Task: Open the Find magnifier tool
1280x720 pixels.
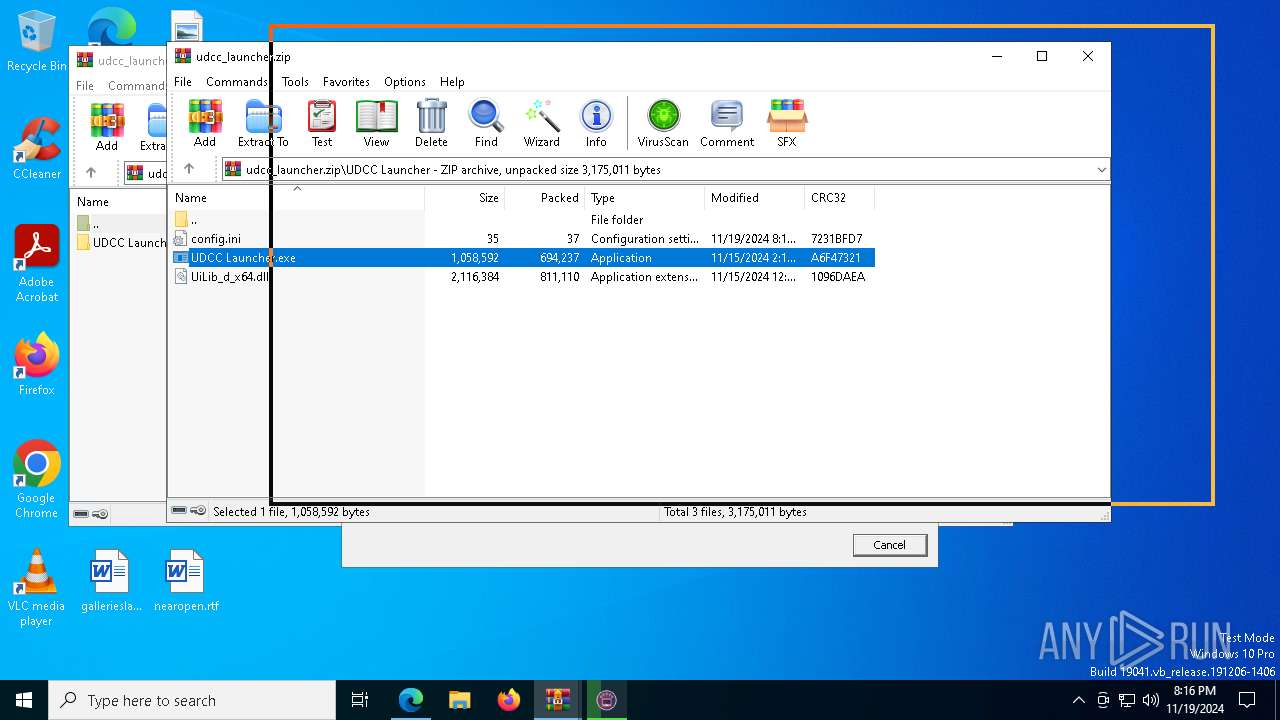Action: point(486,124)
